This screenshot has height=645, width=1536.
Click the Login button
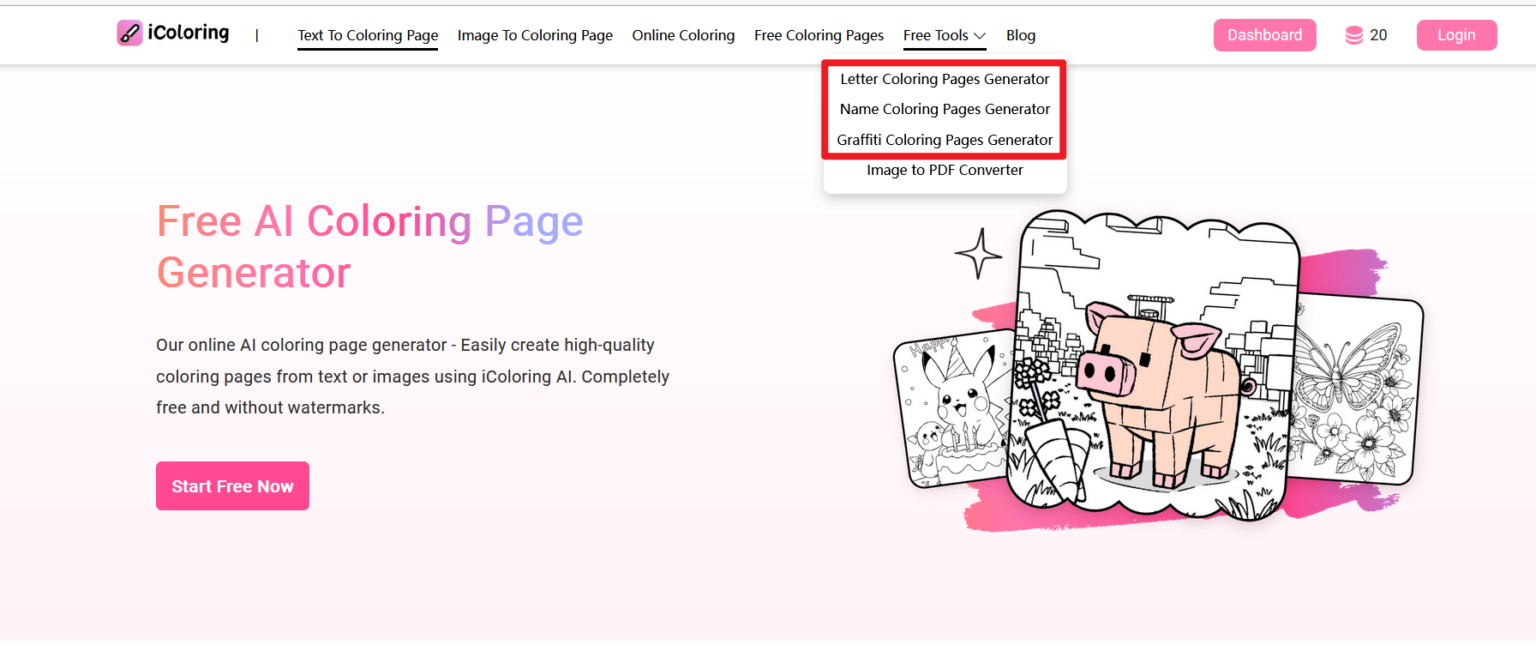pos(1456,34)
